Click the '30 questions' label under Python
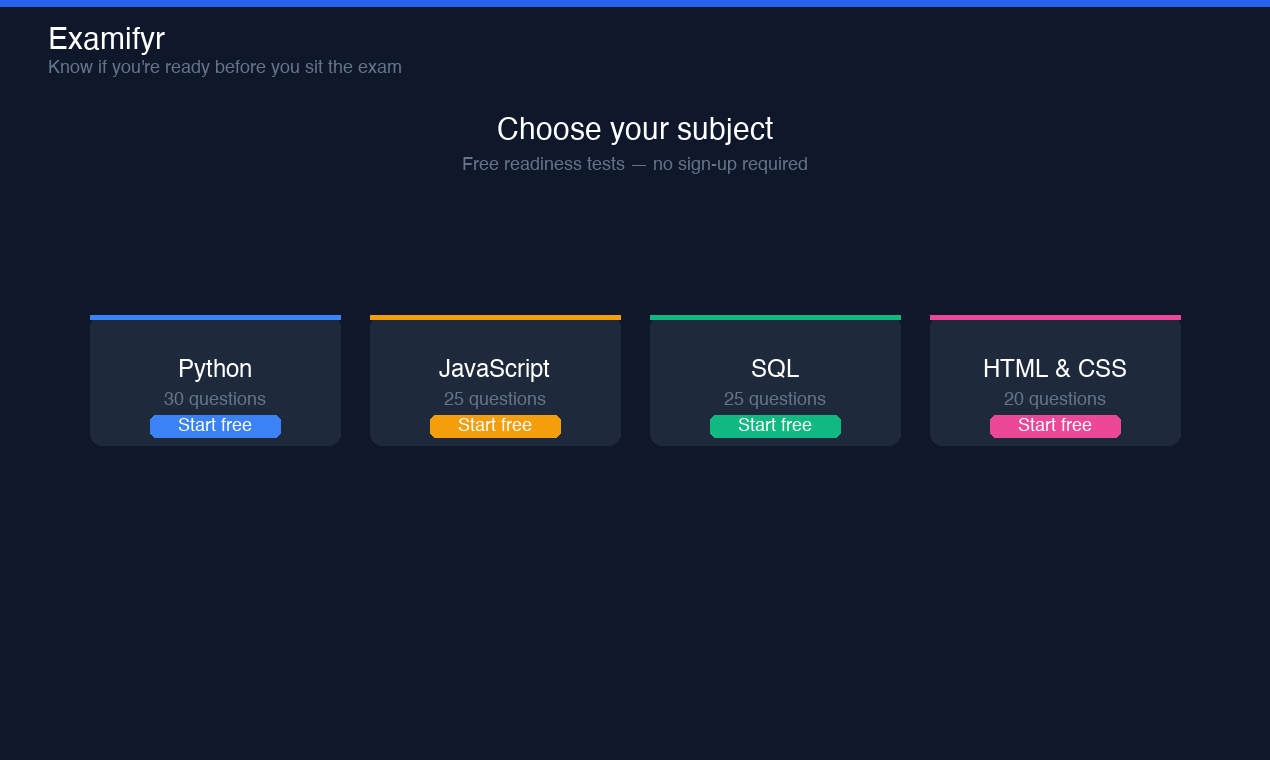Image resolution: width=1270 pixels, height=760 pixels. tap(215, 399)
